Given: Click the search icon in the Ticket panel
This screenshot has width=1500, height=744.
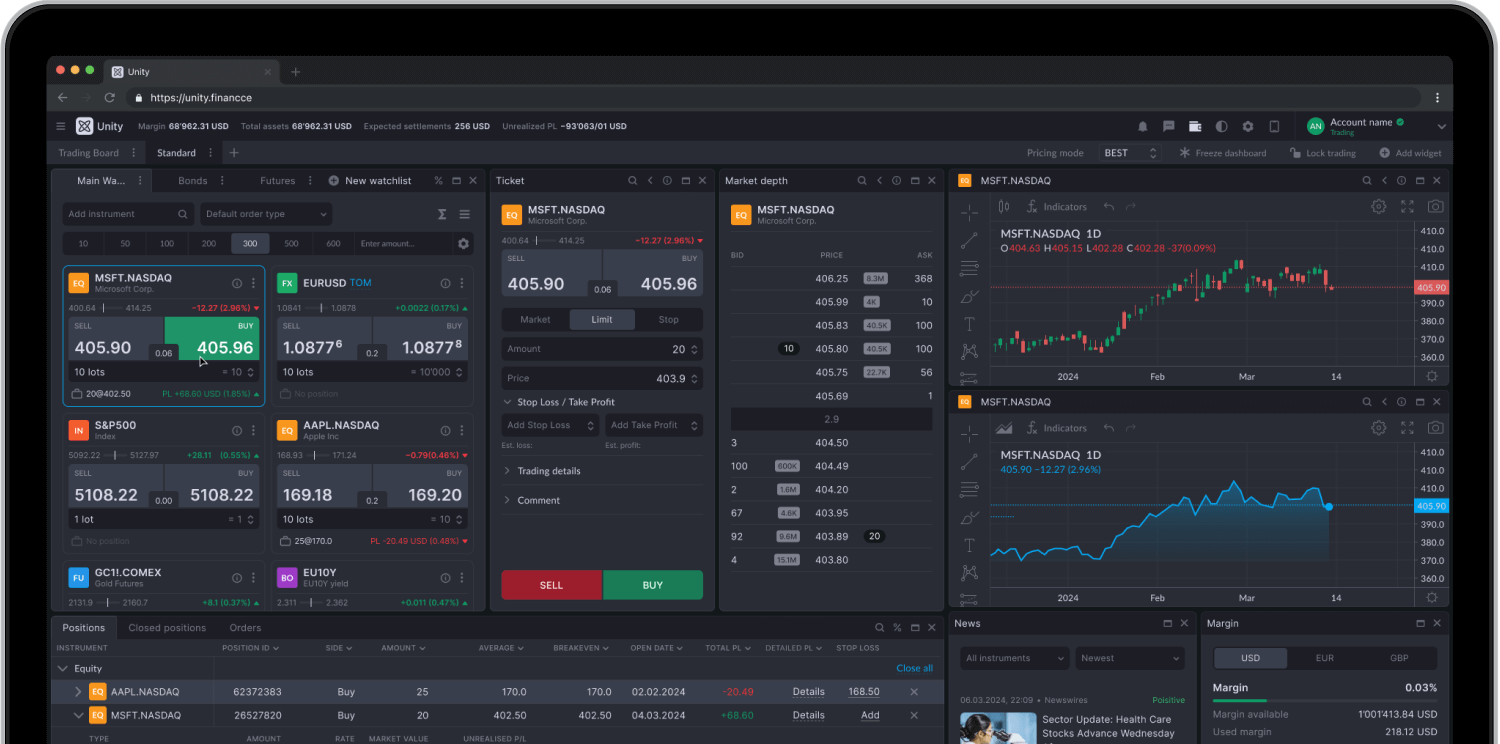Looking at the screenshot, I should tap(633, 181).
